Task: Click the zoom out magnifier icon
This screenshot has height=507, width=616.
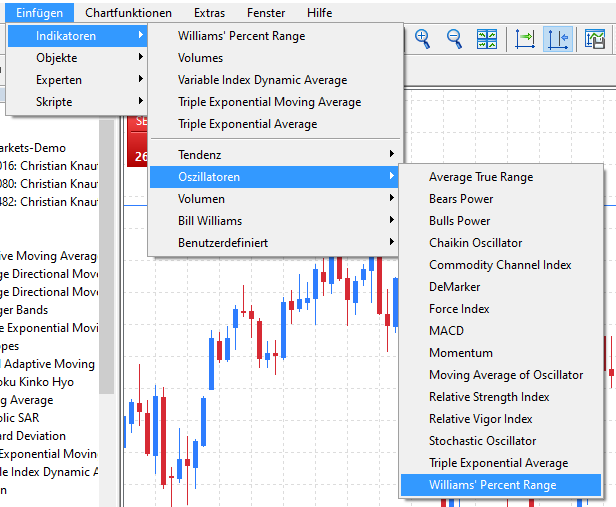Action: [x=454, y=39]
